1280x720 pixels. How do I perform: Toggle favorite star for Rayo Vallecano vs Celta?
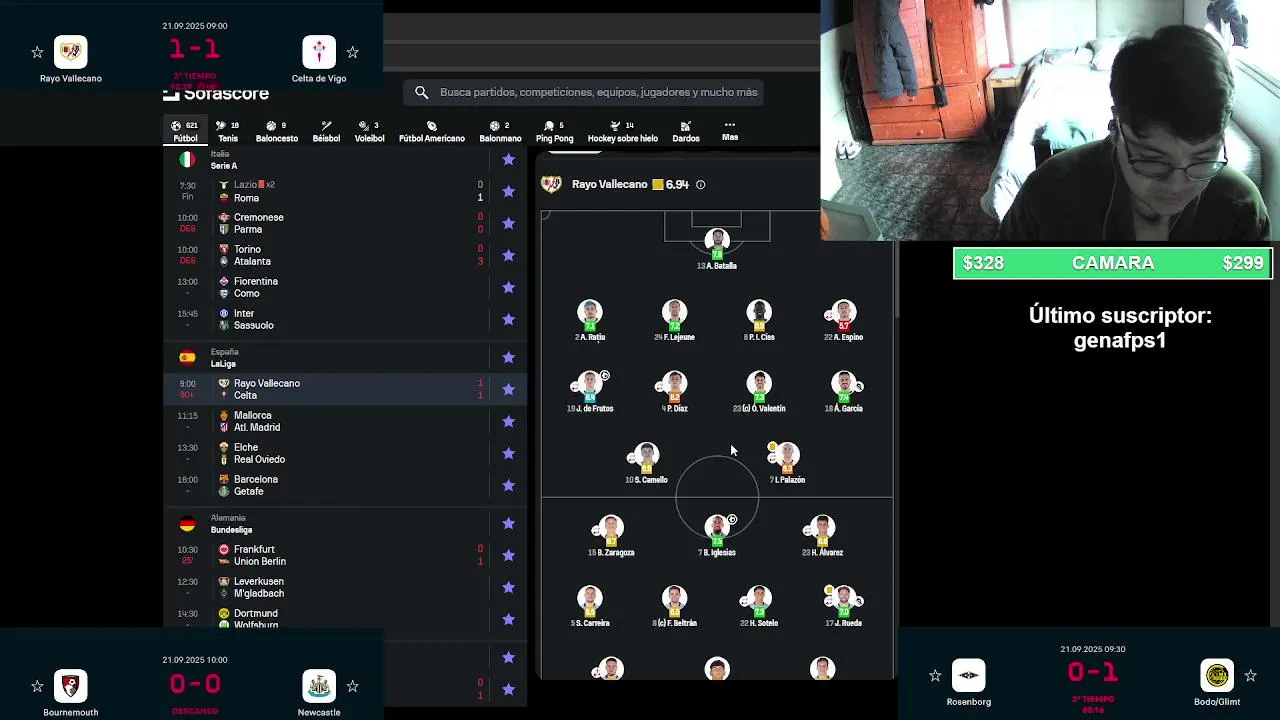click(509, 389)
